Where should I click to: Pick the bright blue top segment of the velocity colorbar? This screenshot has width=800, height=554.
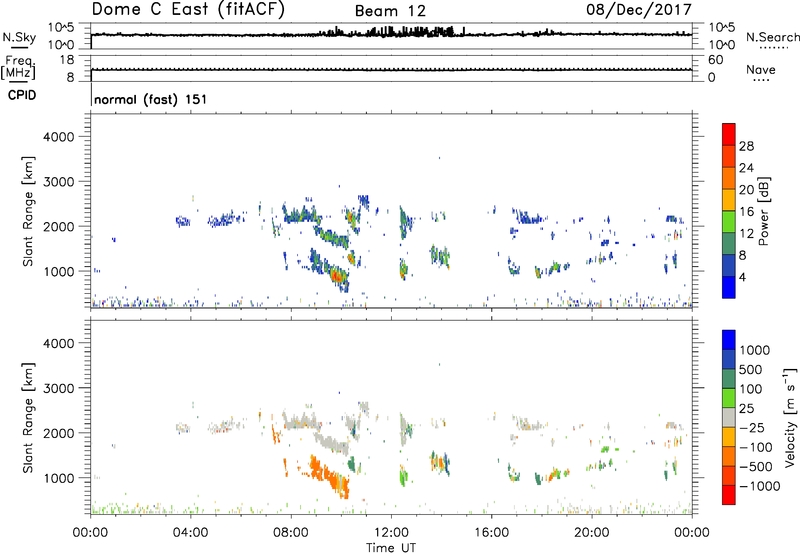click(729, 340)
